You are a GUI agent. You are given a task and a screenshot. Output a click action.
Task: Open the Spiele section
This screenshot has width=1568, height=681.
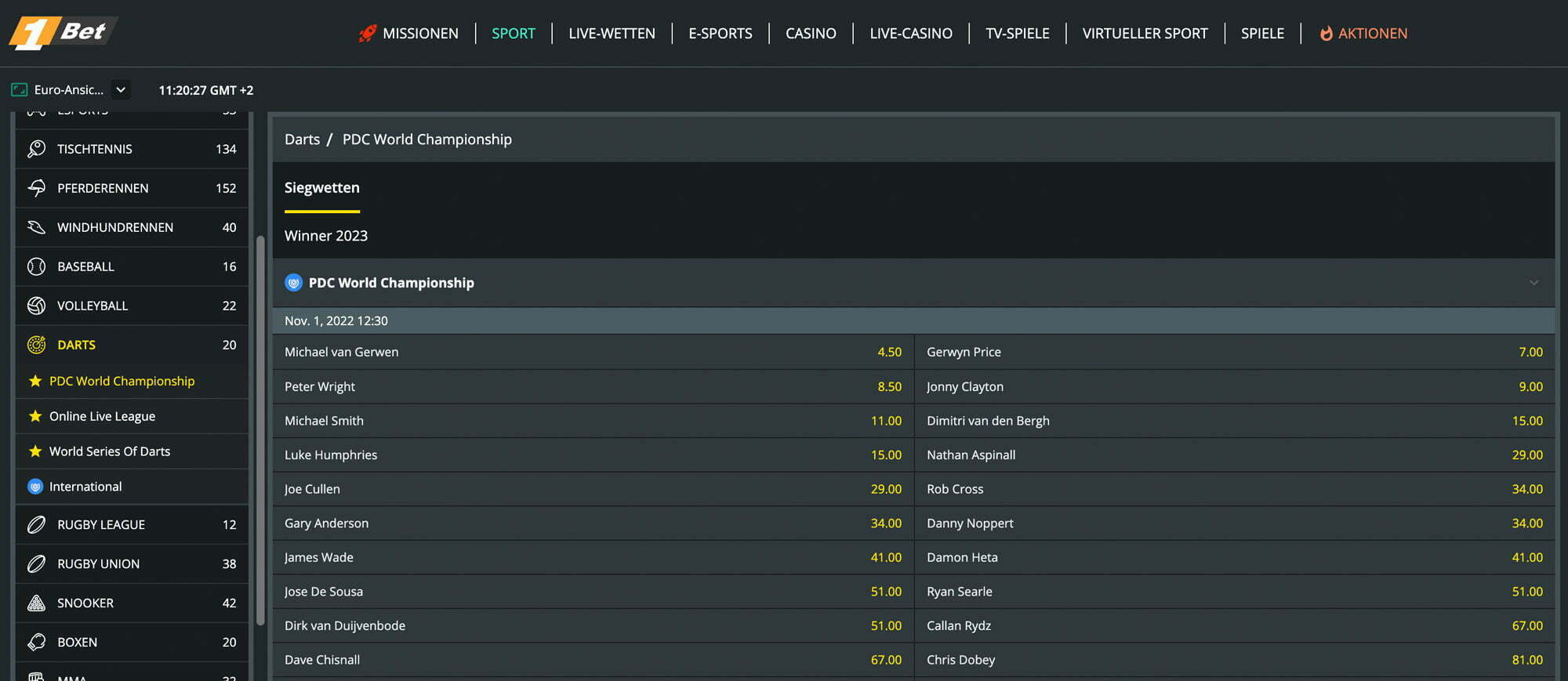pos(1262,33)
